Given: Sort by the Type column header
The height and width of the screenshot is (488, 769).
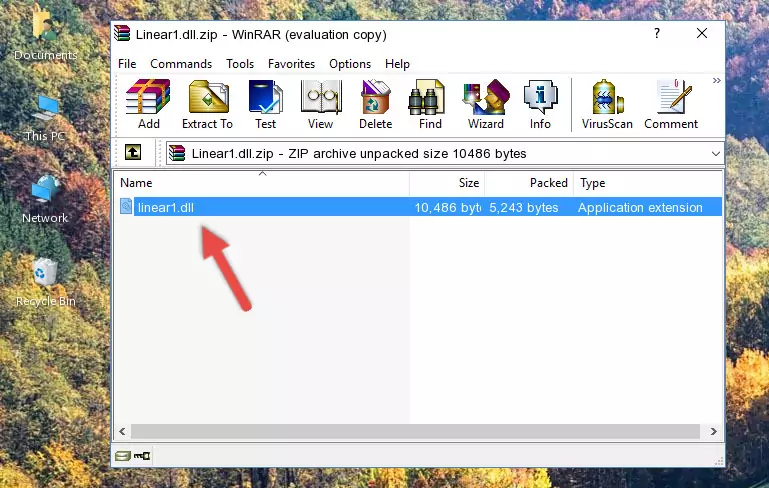Looking at the screenshot, I should point(647,183).
